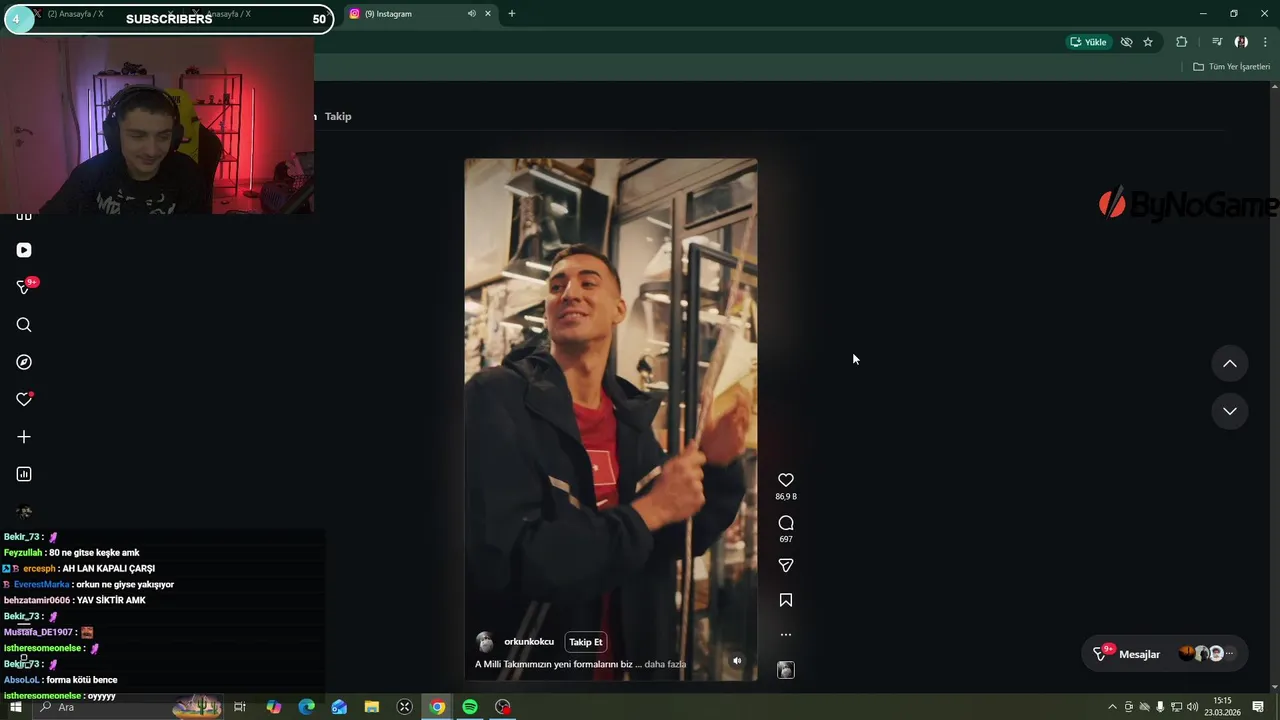This screenshot has height=720, width=1280.
Task: Mute the Instagram tab audio indicator
Action: [x=471, y=14]
